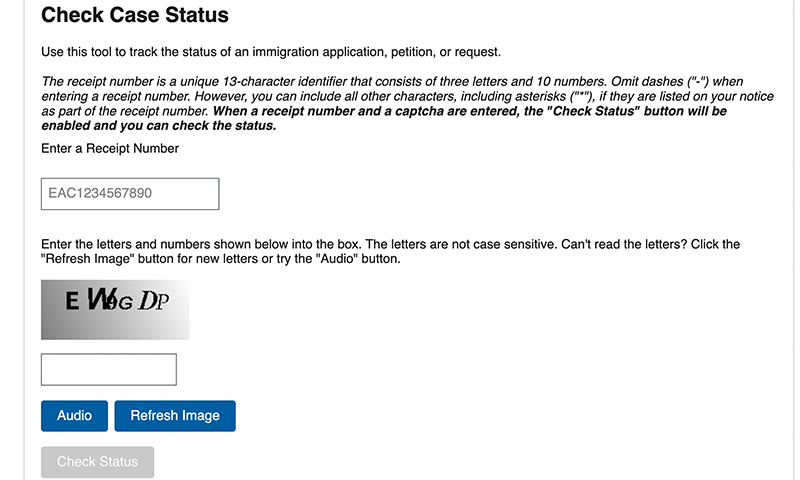Click the distorted captcha image
The height and width of the screenshot is (480, 800).
point(115,309)
